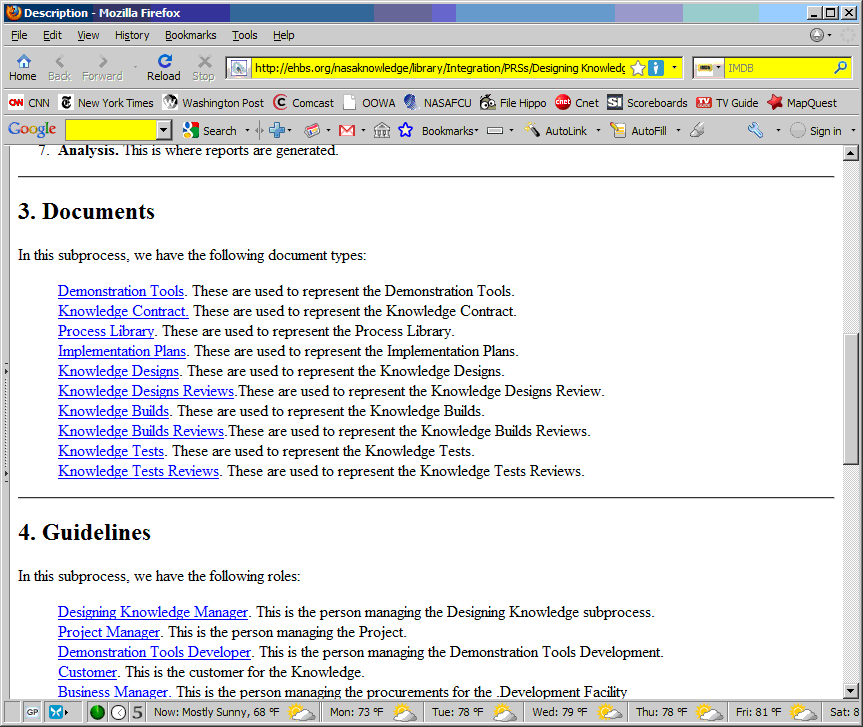Open the Cnet bookmark
This screenshot has height=727, width=863.
577,103
